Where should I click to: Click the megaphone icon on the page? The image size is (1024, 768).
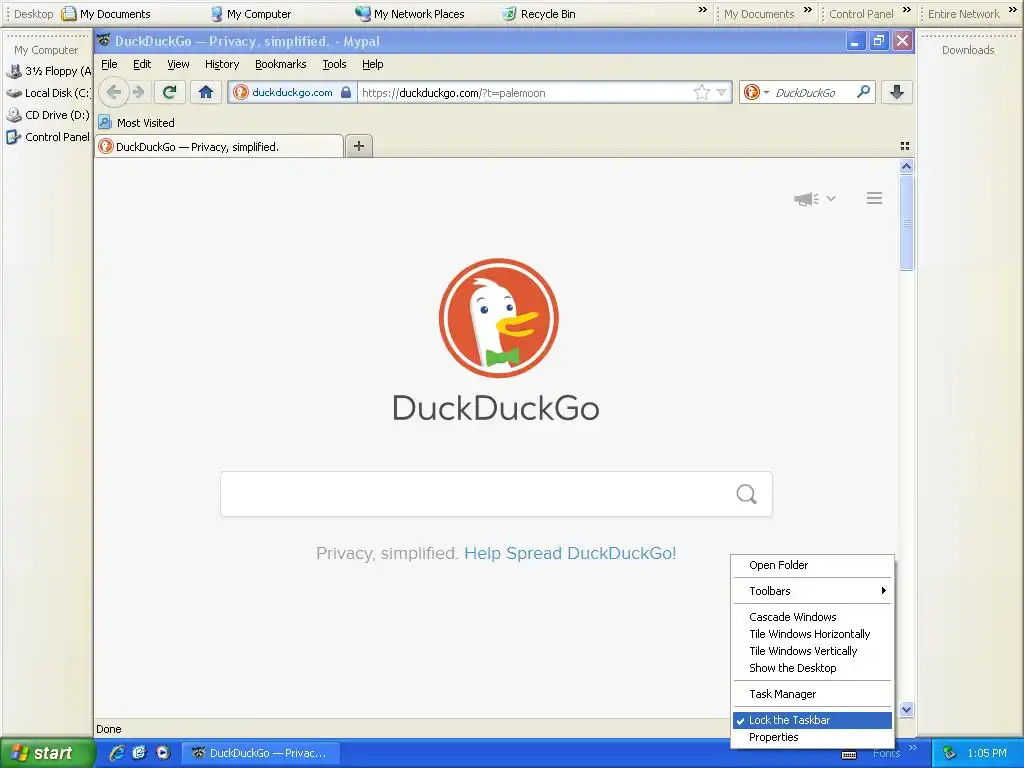807,199
